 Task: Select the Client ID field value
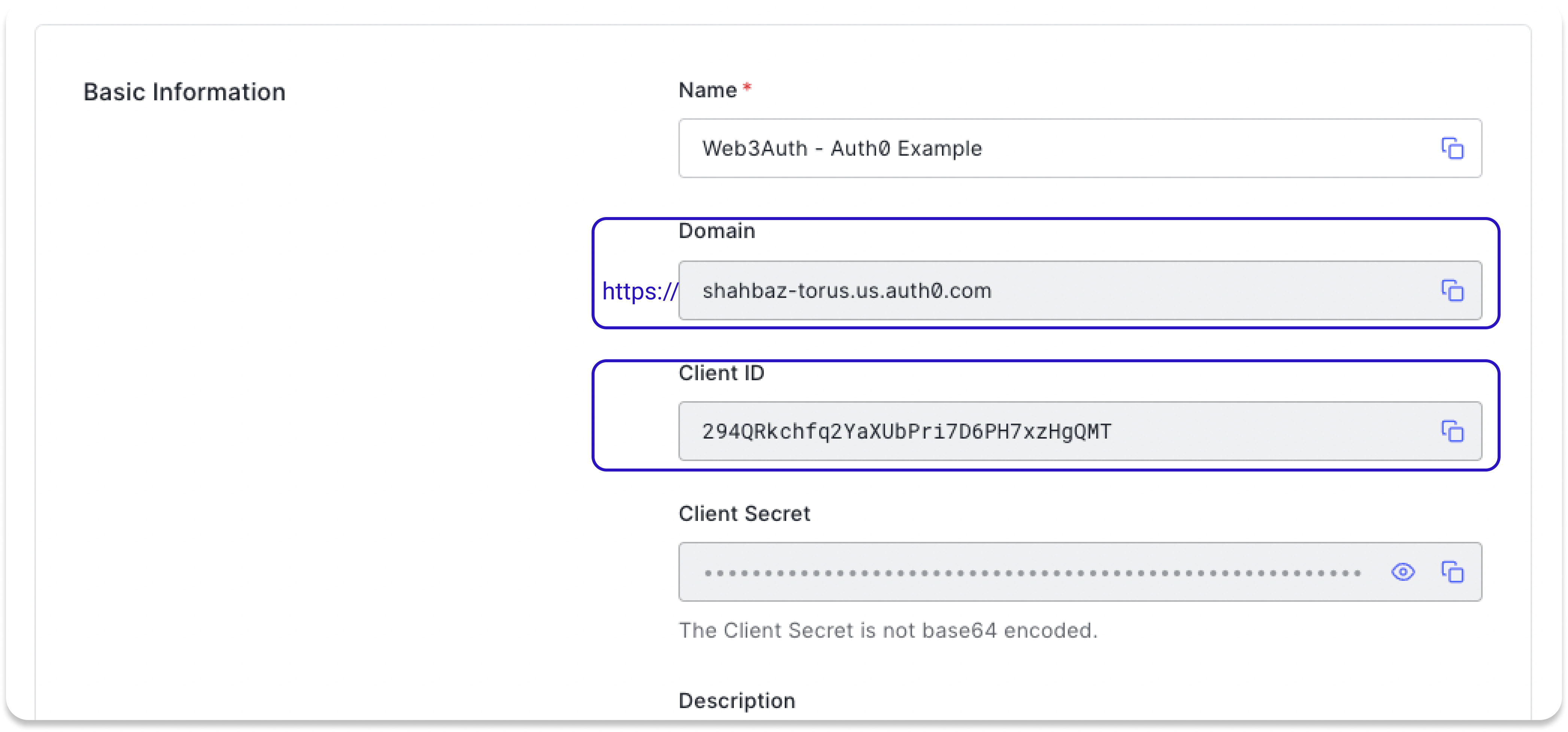click(1080, 431)
